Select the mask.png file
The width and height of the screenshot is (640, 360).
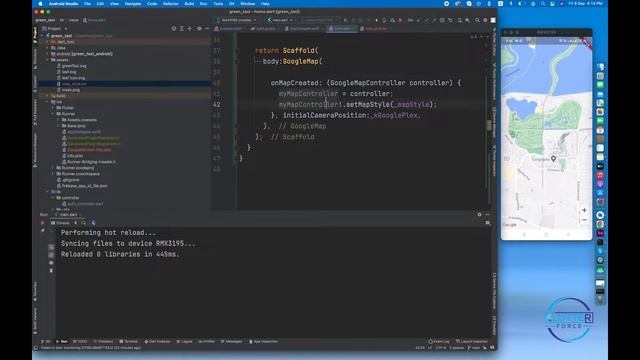click(x=68, y=90)
